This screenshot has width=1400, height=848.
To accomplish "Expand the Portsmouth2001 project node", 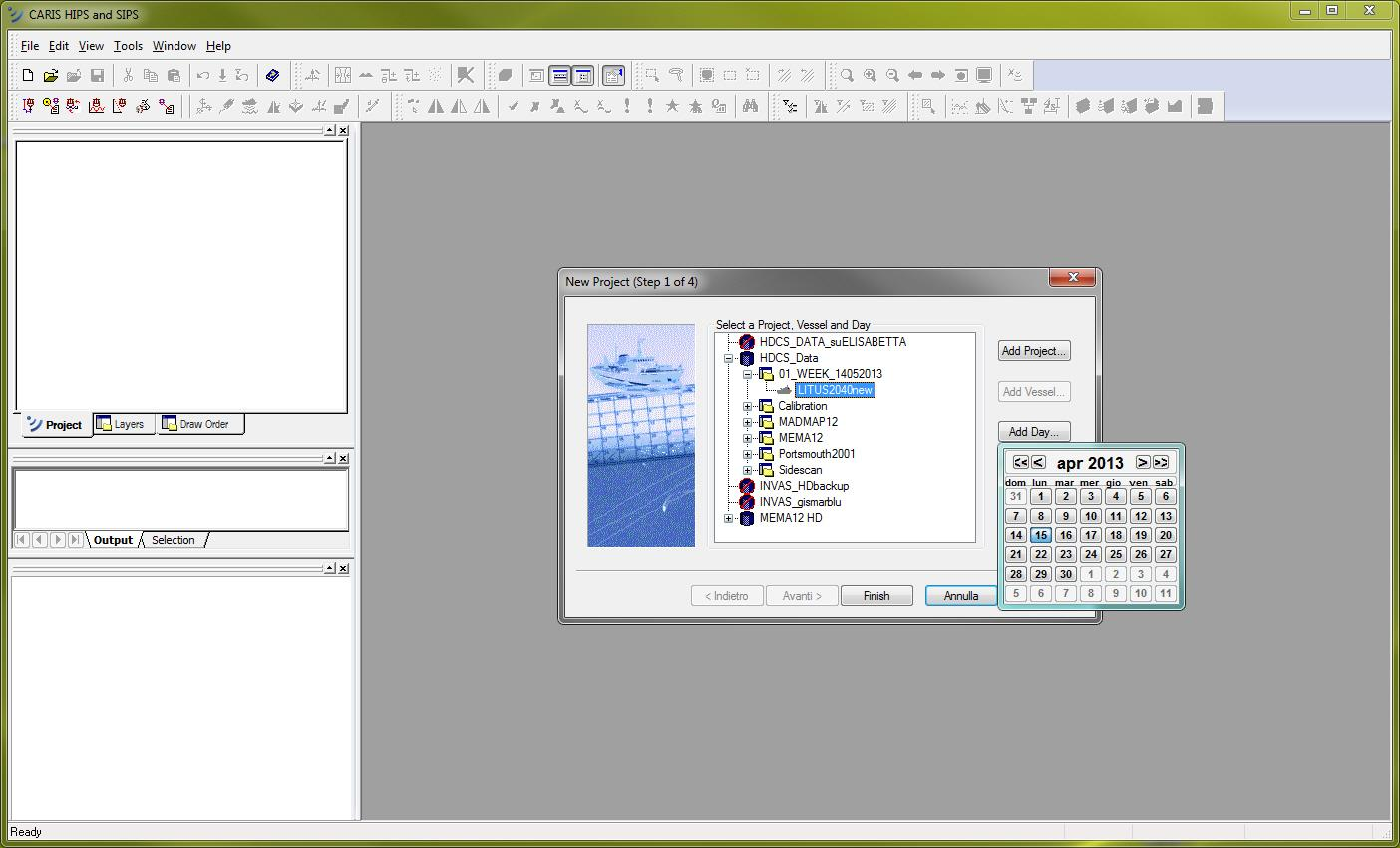I will [x=747, y=454].
